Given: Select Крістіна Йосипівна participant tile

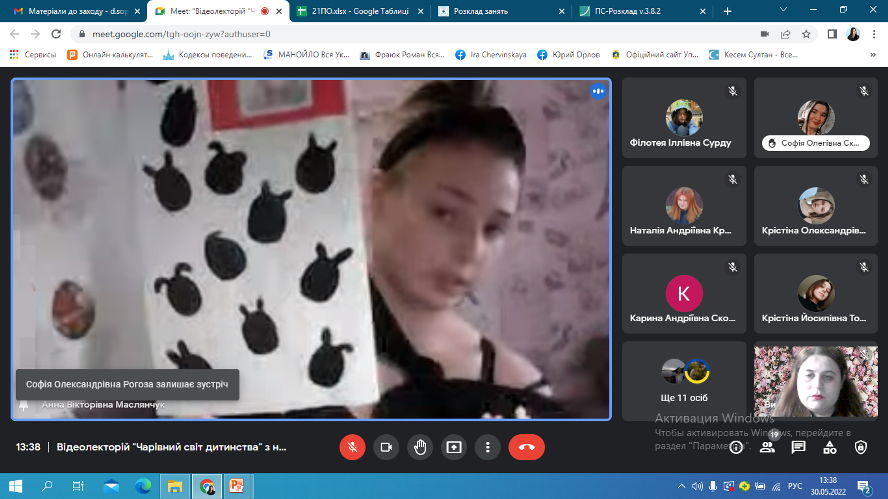Looking at the screenshot, I should [x=816, y=293].
